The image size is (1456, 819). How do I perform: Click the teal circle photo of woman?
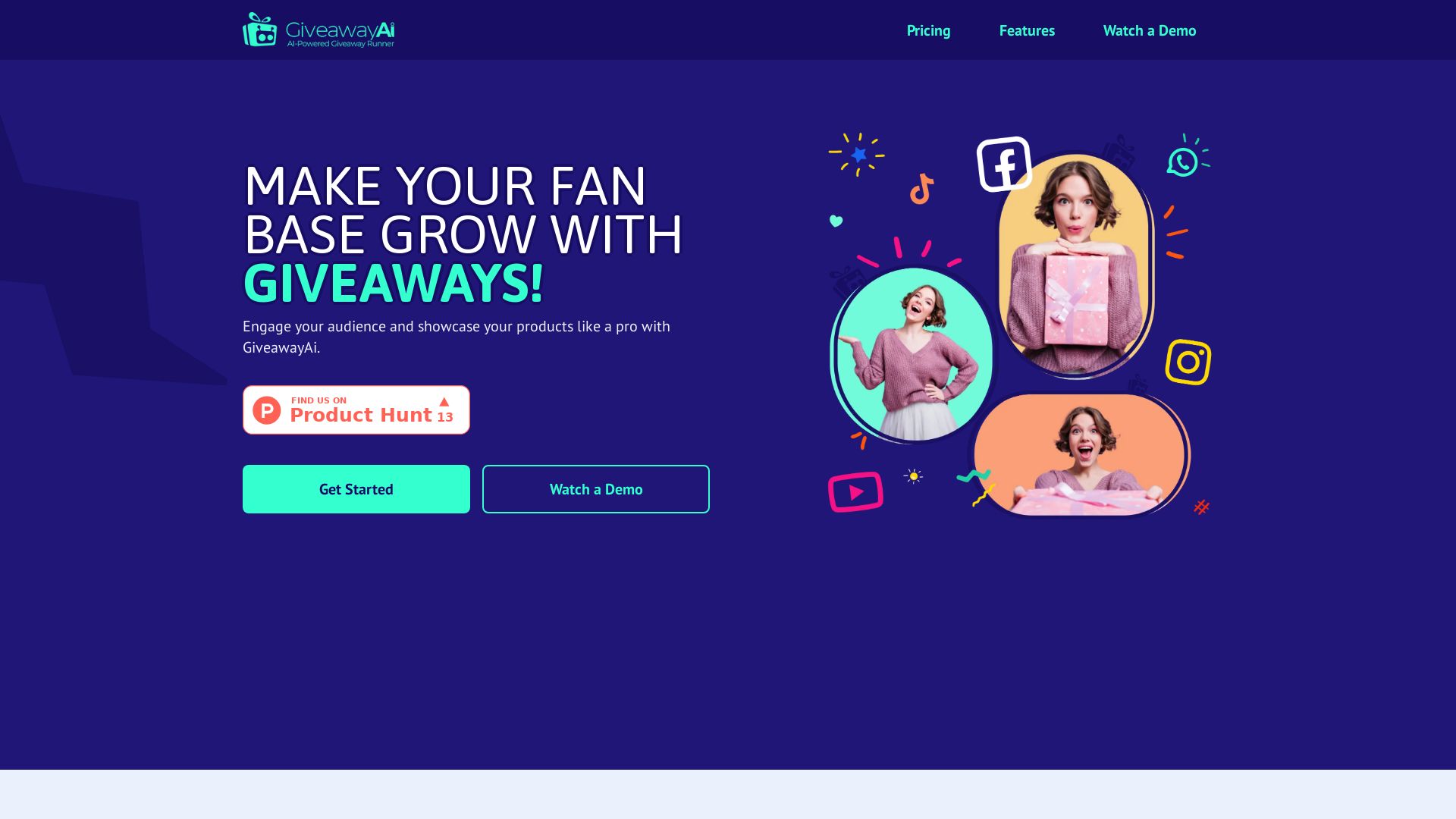point(915,354)
